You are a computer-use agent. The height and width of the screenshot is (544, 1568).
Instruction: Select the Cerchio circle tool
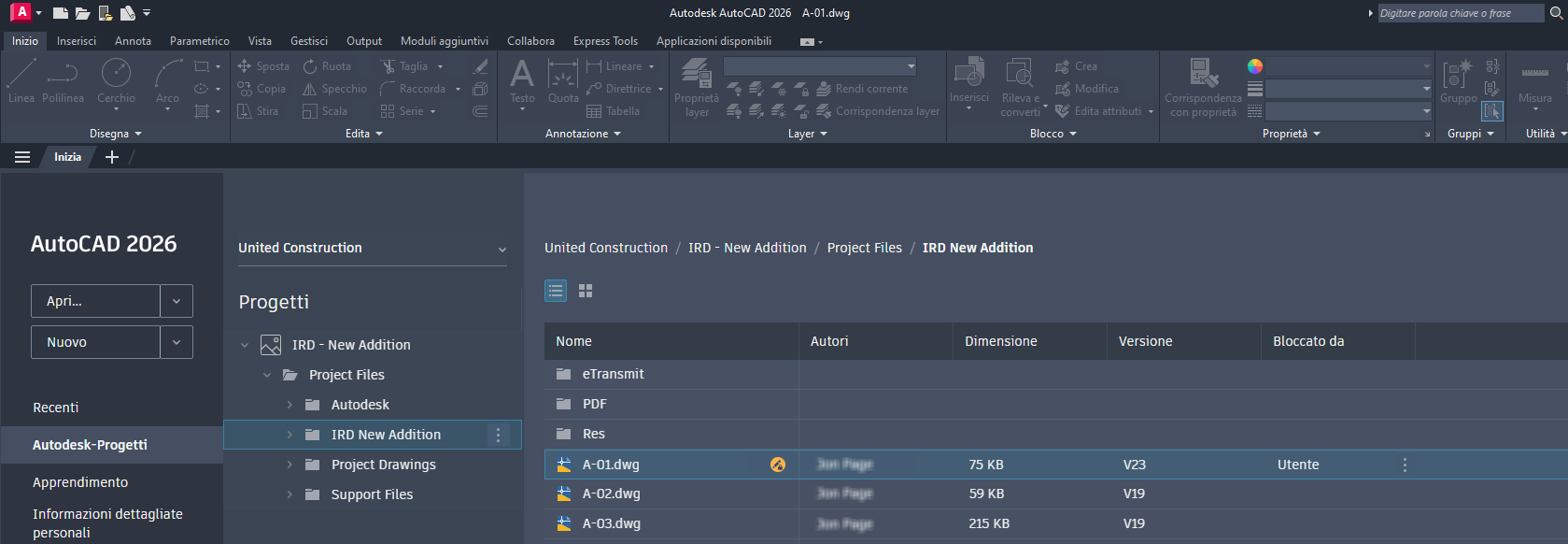[x=116, y=80]
